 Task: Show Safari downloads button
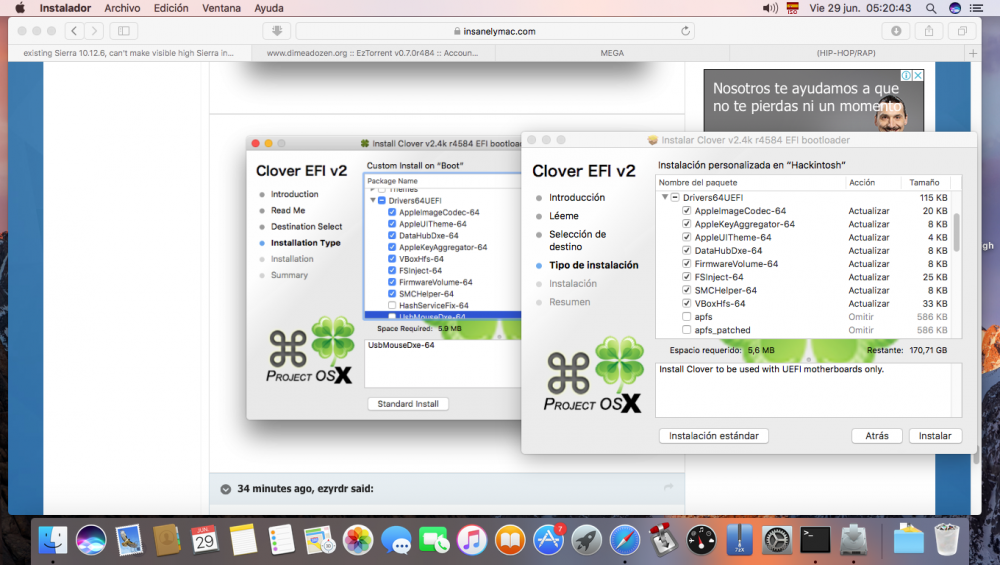pos(896,31)
